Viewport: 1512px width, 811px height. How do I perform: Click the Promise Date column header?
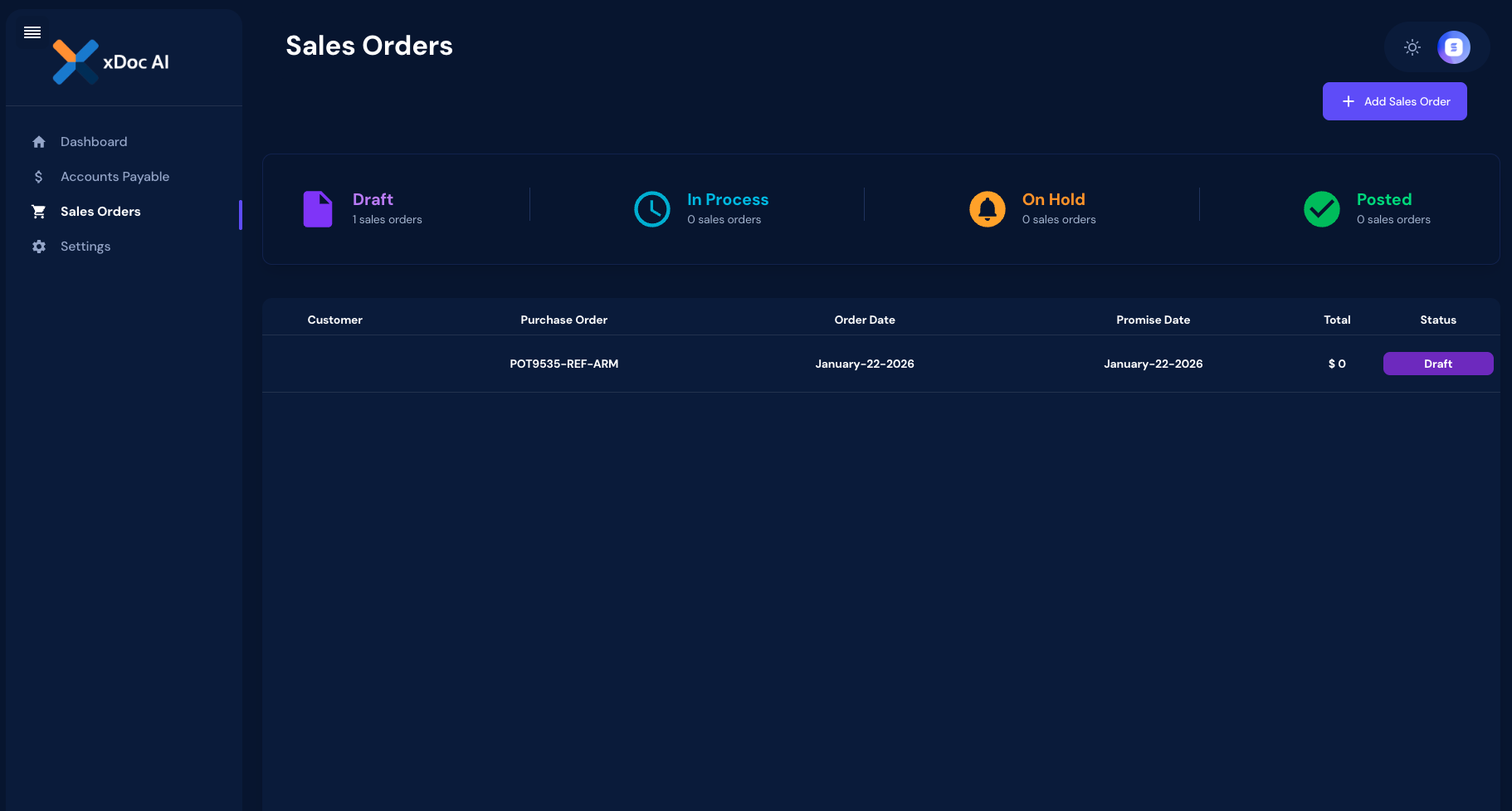coord(1153,320)
